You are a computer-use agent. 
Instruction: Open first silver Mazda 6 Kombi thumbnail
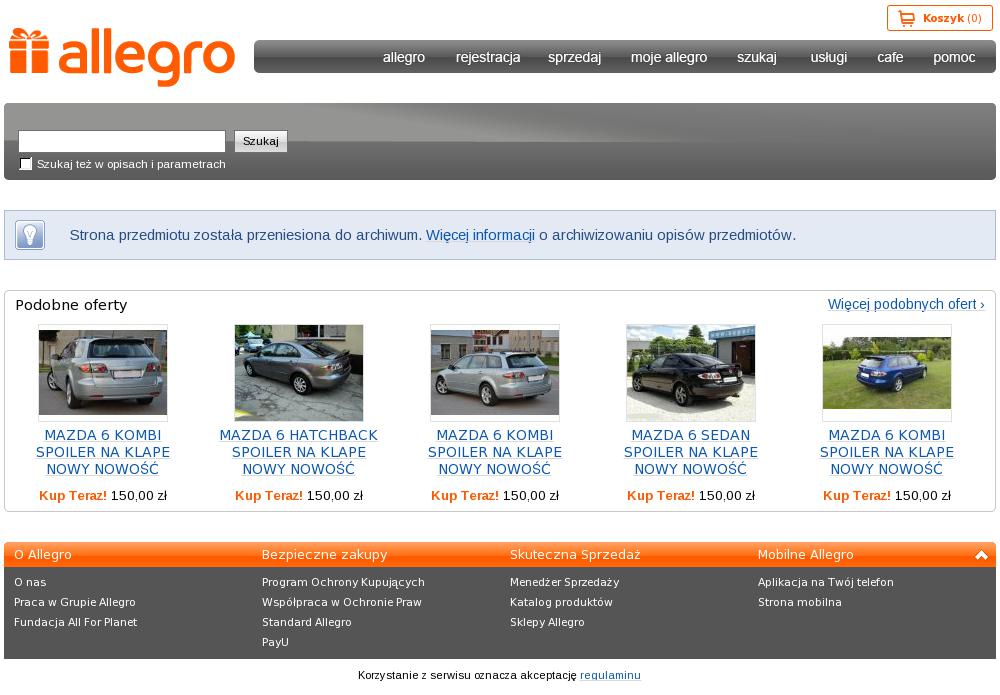[x=103, y=373]
